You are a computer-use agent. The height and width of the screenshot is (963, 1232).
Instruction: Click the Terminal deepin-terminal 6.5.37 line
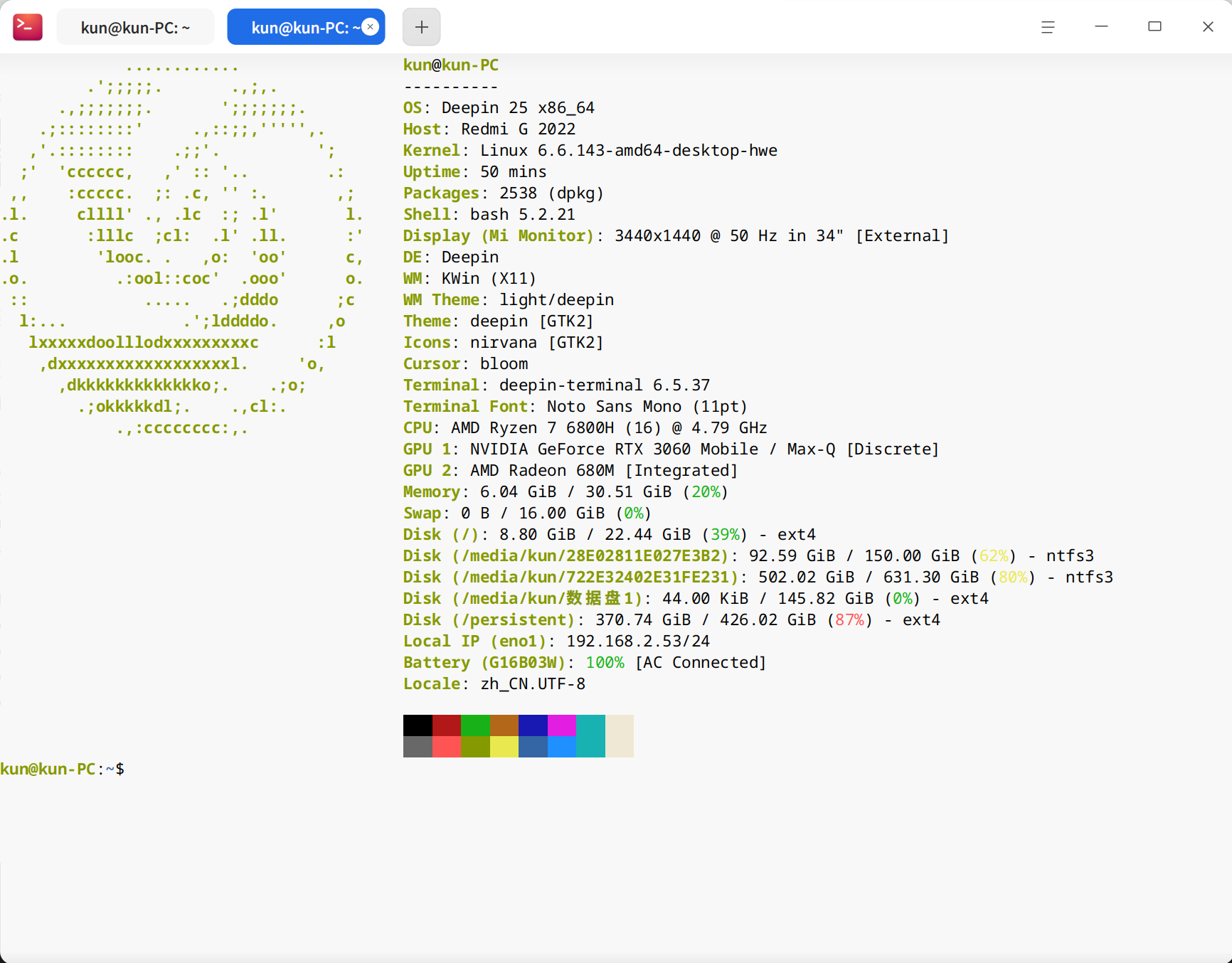pyautogui.click(x=557, y=385)
